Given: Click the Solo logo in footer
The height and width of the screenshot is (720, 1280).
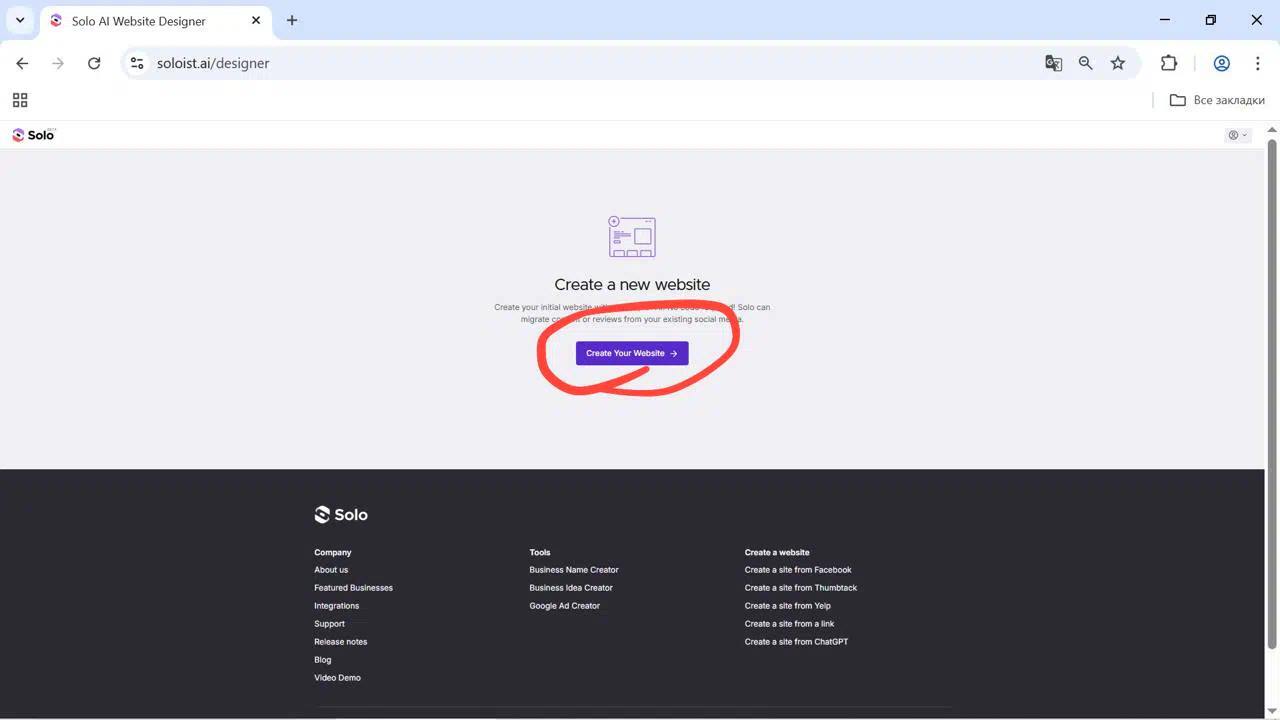Looking at the screenshot, I should click(x=341, y=515).
